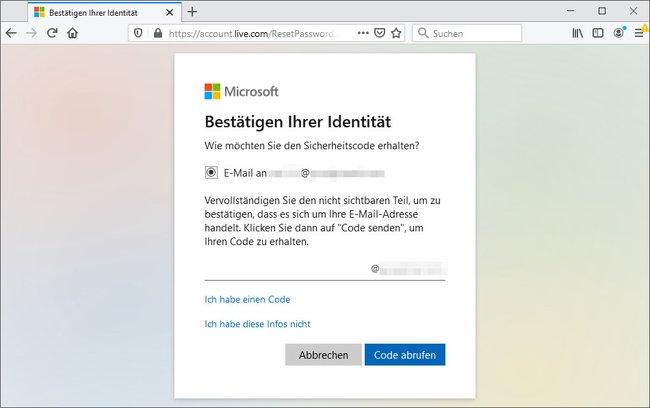
Task: Reload the current page
Action: point(52,33)
